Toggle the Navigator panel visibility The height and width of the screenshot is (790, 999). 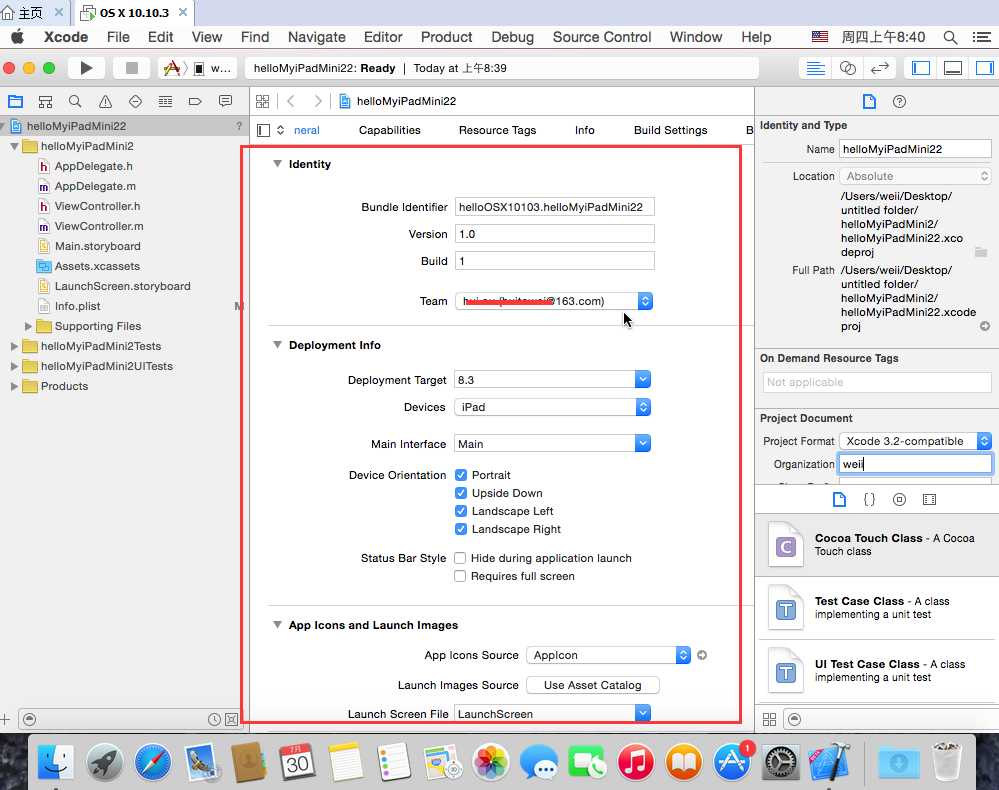921,68
